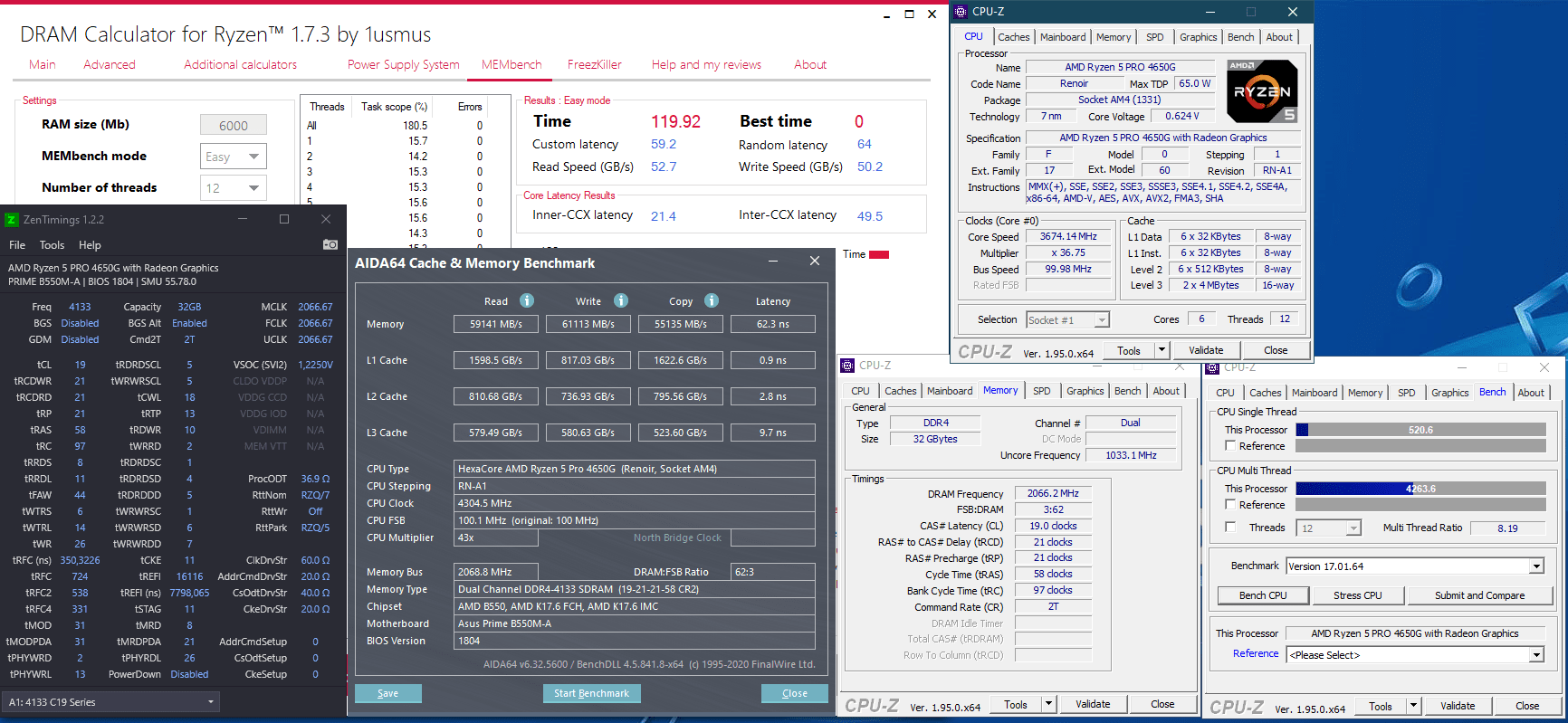Click Submit and Compare button
The width and height of the screenshot is (1568, 723).
(x=1479, y=595)
